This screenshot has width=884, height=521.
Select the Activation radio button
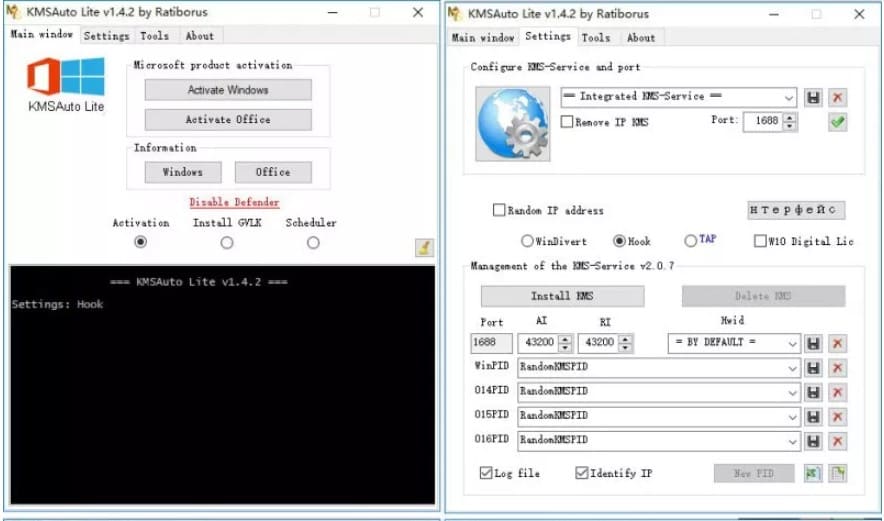point(140,242)
